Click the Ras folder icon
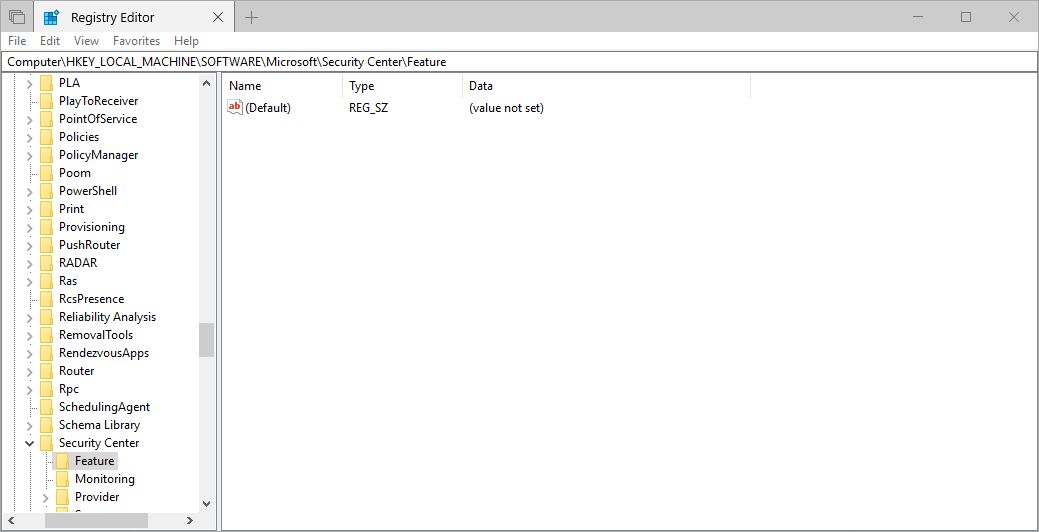 tap(46, 280)
